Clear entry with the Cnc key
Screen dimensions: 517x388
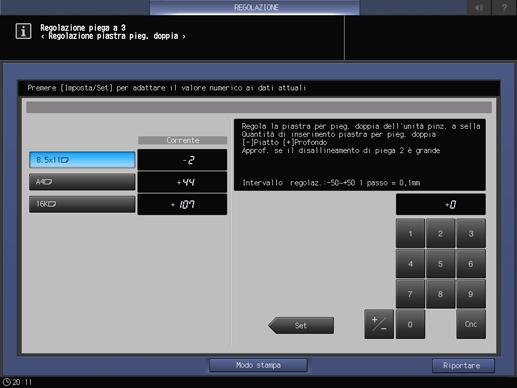click(x=471, y=324)
